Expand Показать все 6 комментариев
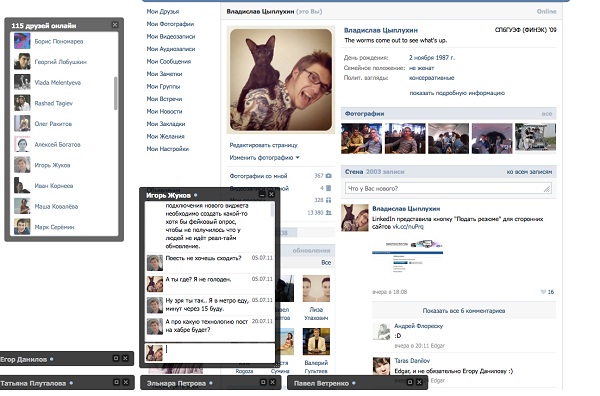 tap(464, 311)
